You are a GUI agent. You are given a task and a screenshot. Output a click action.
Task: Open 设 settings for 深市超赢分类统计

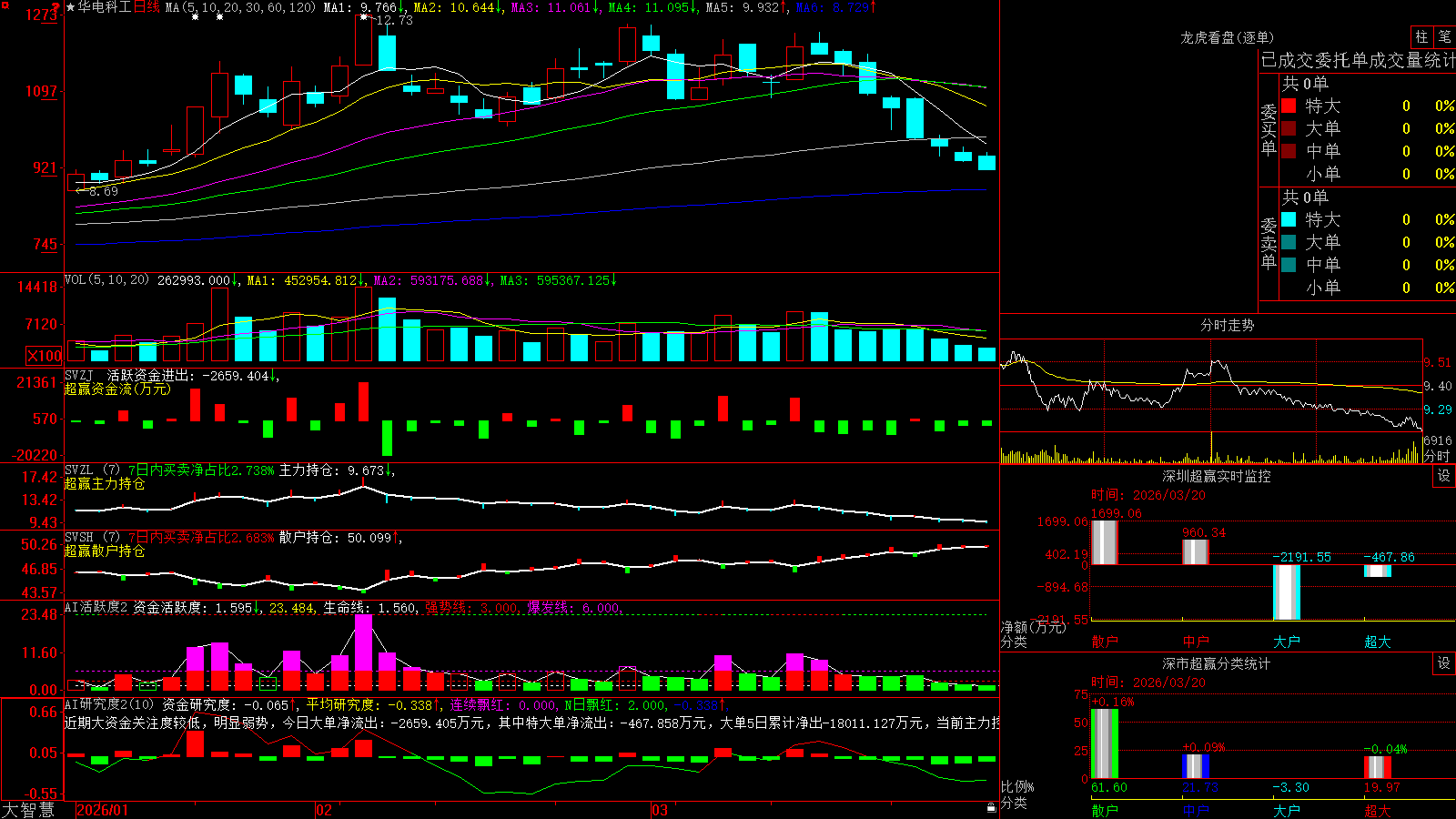coord(1444,663)
